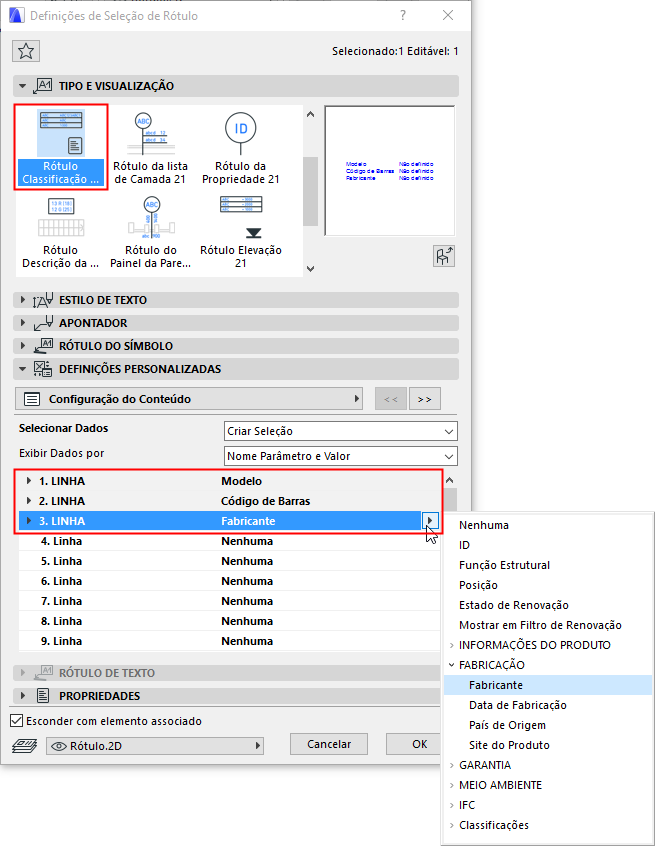Select Fabricante in the popup list
The width and height of the screenshot is (655, 846).
[547, 685]
